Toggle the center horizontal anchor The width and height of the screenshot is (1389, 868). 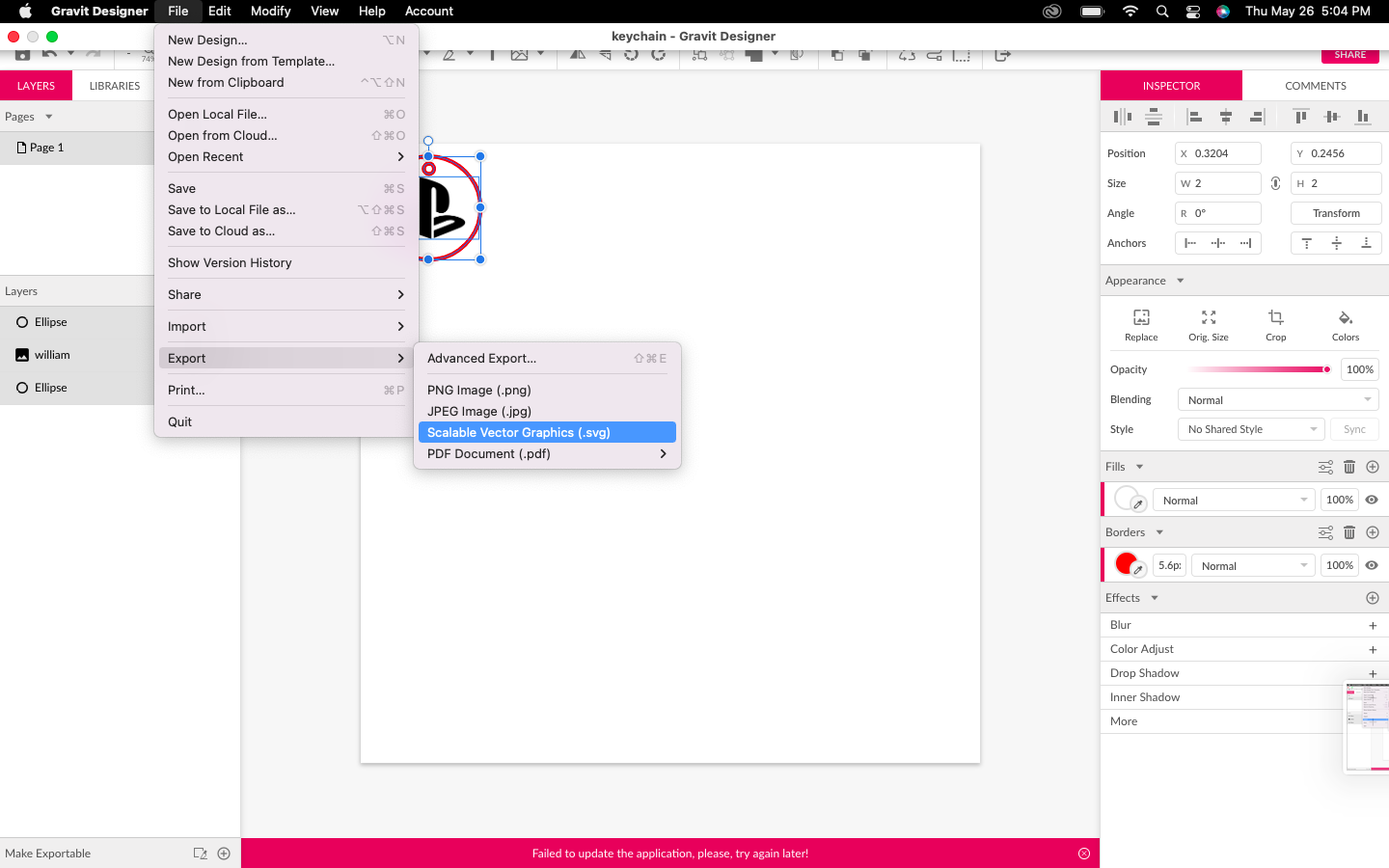coord(1218,243)
